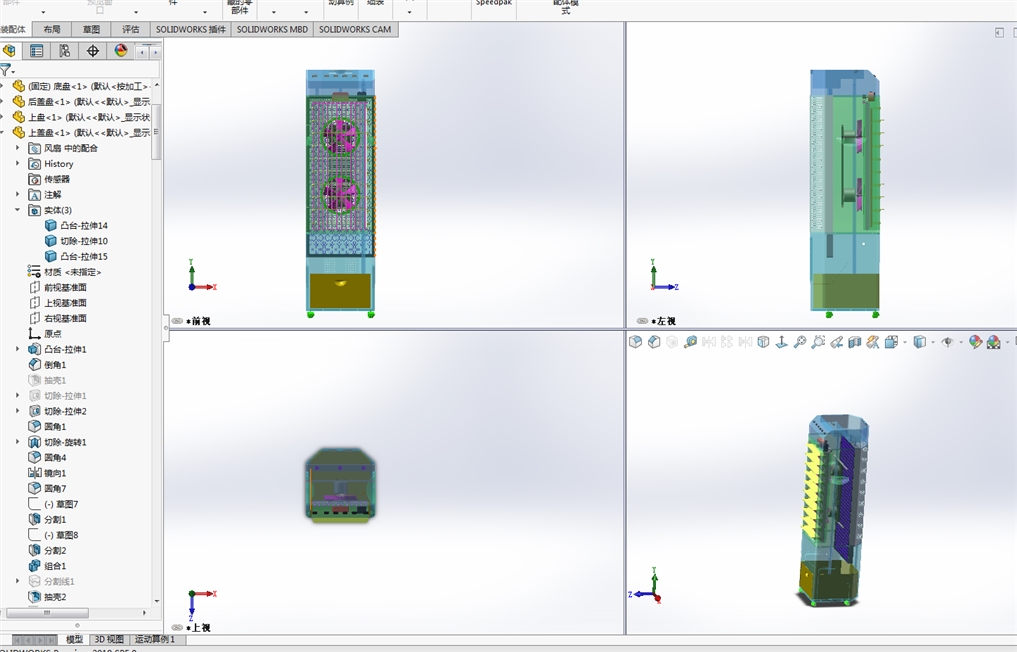Open the 3D 视图 bottom tab
The height and width of the screenshot is (652, 1017).
[109, 639]
